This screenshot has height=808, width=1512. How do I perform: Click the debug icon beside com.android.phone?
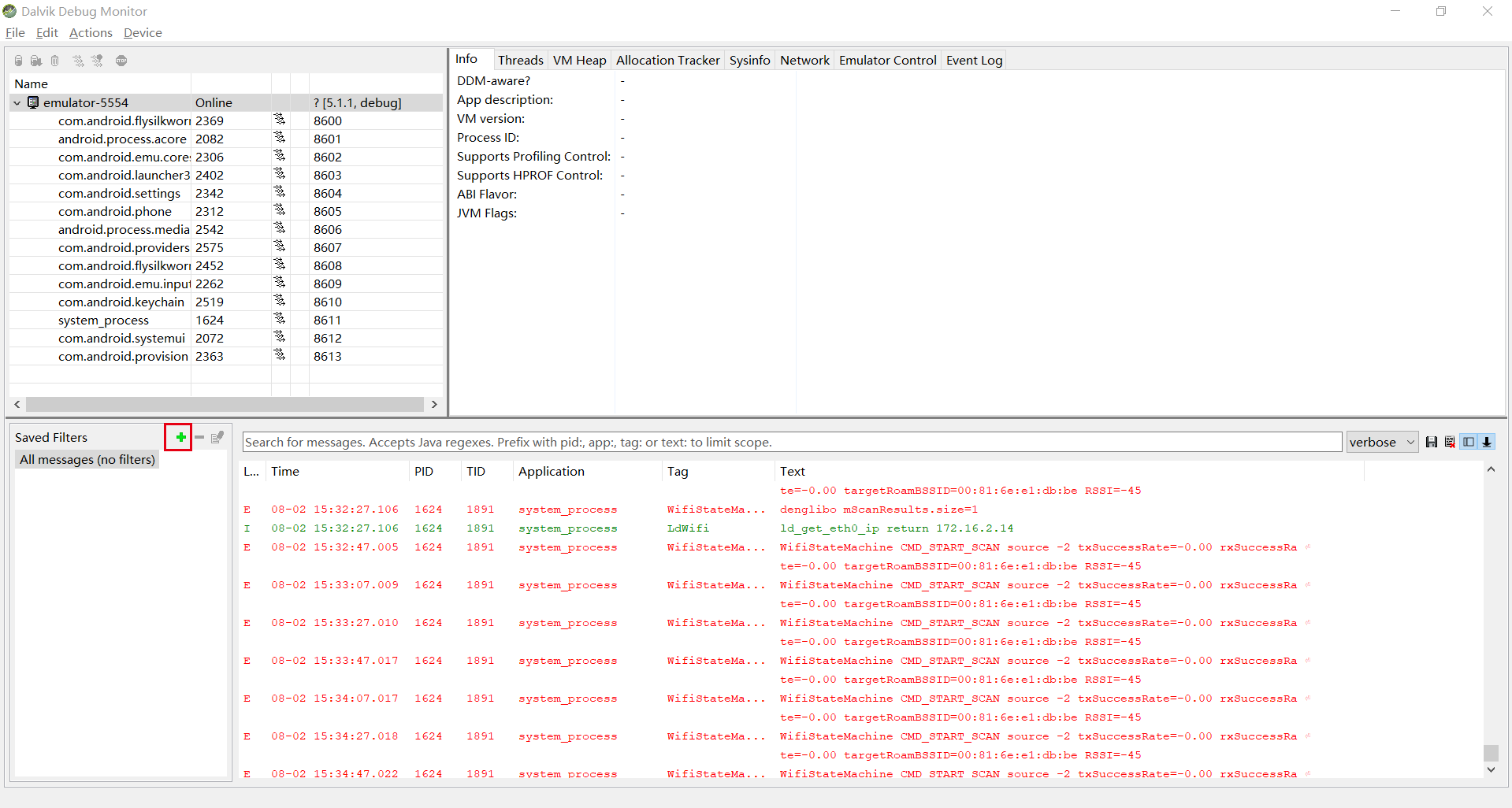click(279, 210)
